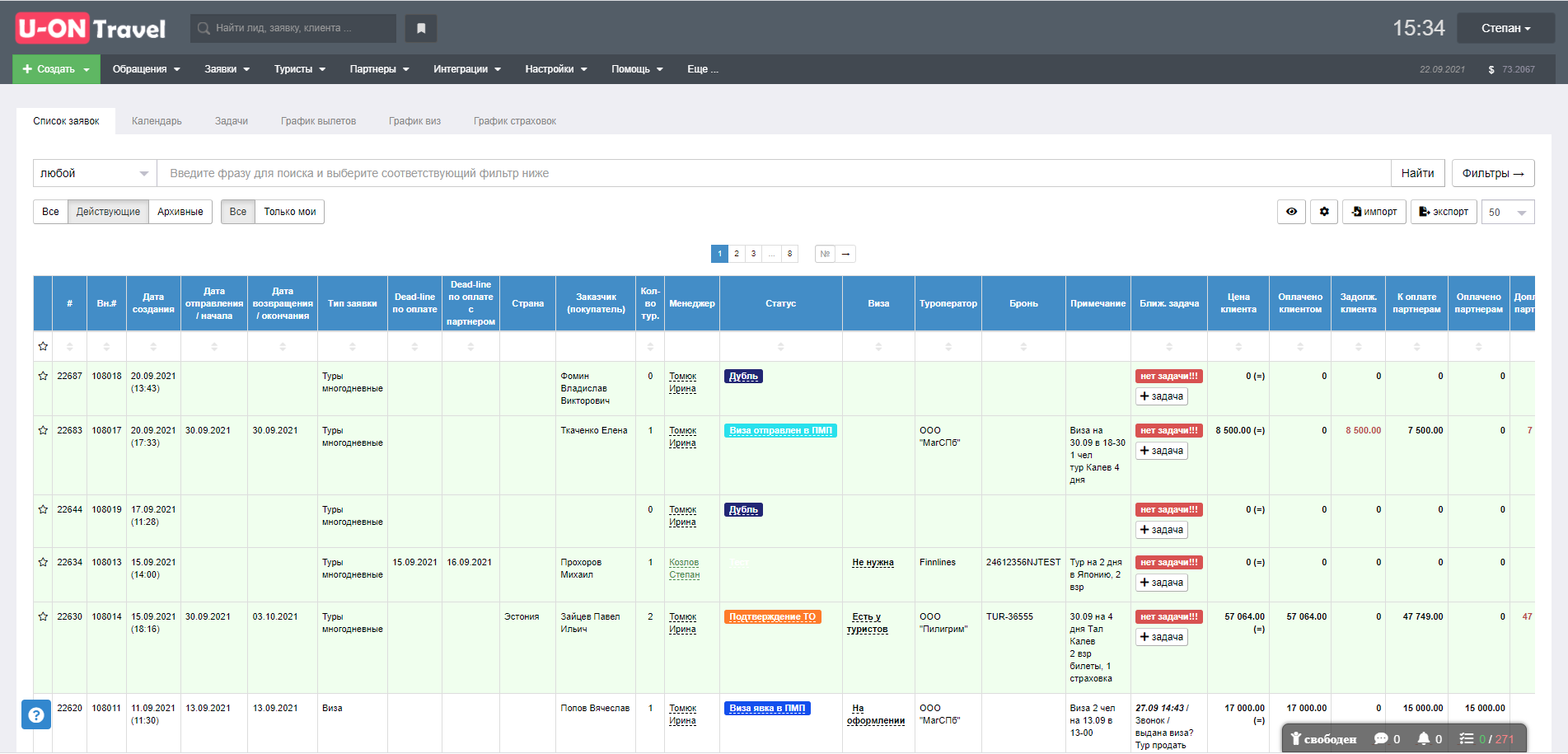Sort by Статус column arrows

point(780,347)
